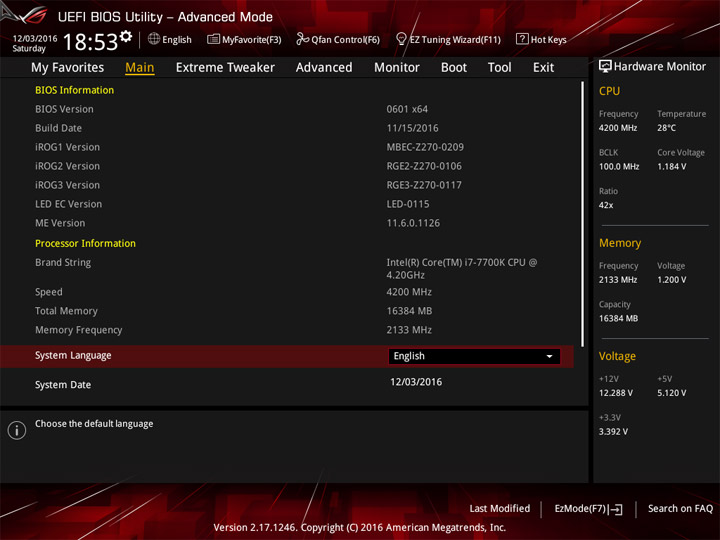This screenshot has height=540, width=720.
Task: Open MyFavorite list icon
Action: click(x=213, y=39)
